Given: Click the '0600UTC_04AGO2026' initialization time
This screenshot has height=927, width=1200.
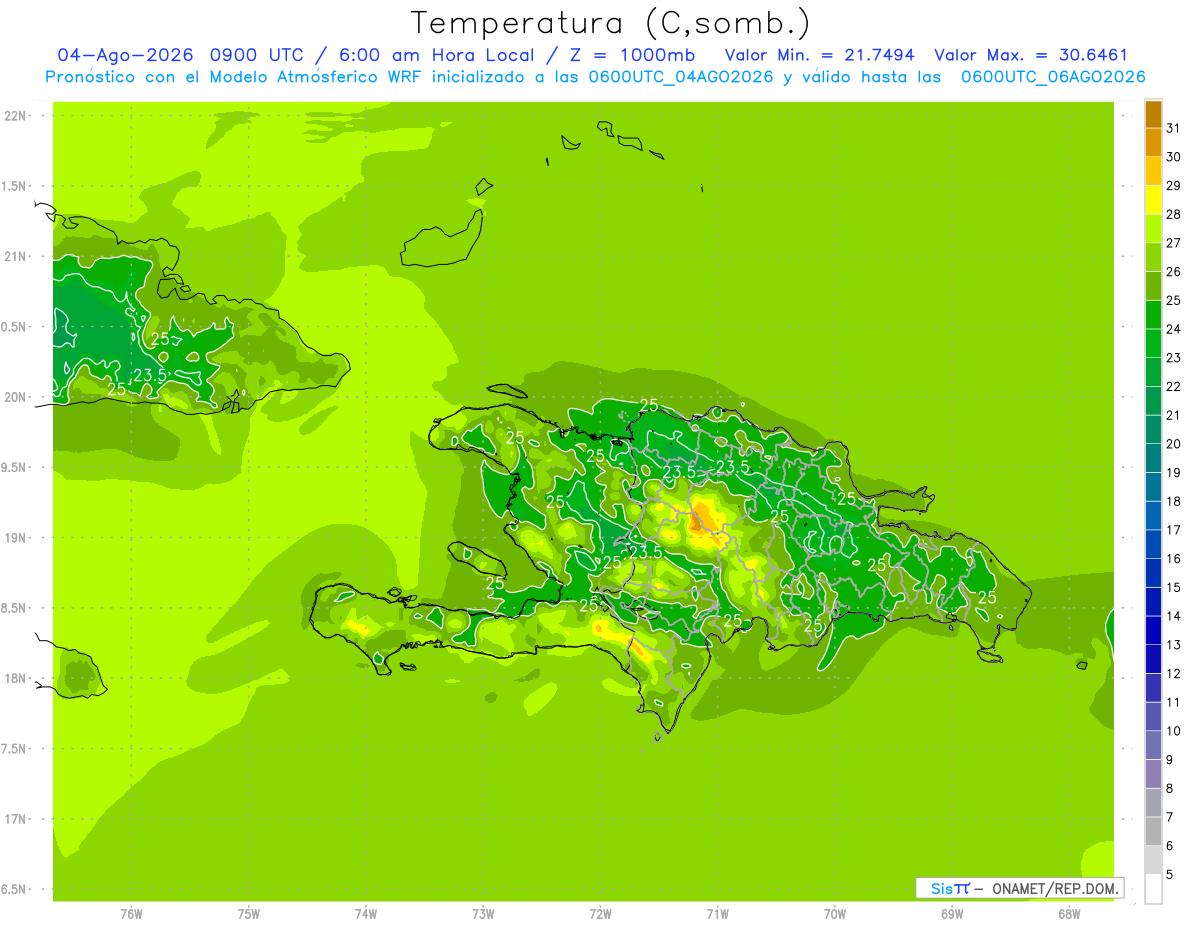Looking at the screenshot, I should coord(680,77).
